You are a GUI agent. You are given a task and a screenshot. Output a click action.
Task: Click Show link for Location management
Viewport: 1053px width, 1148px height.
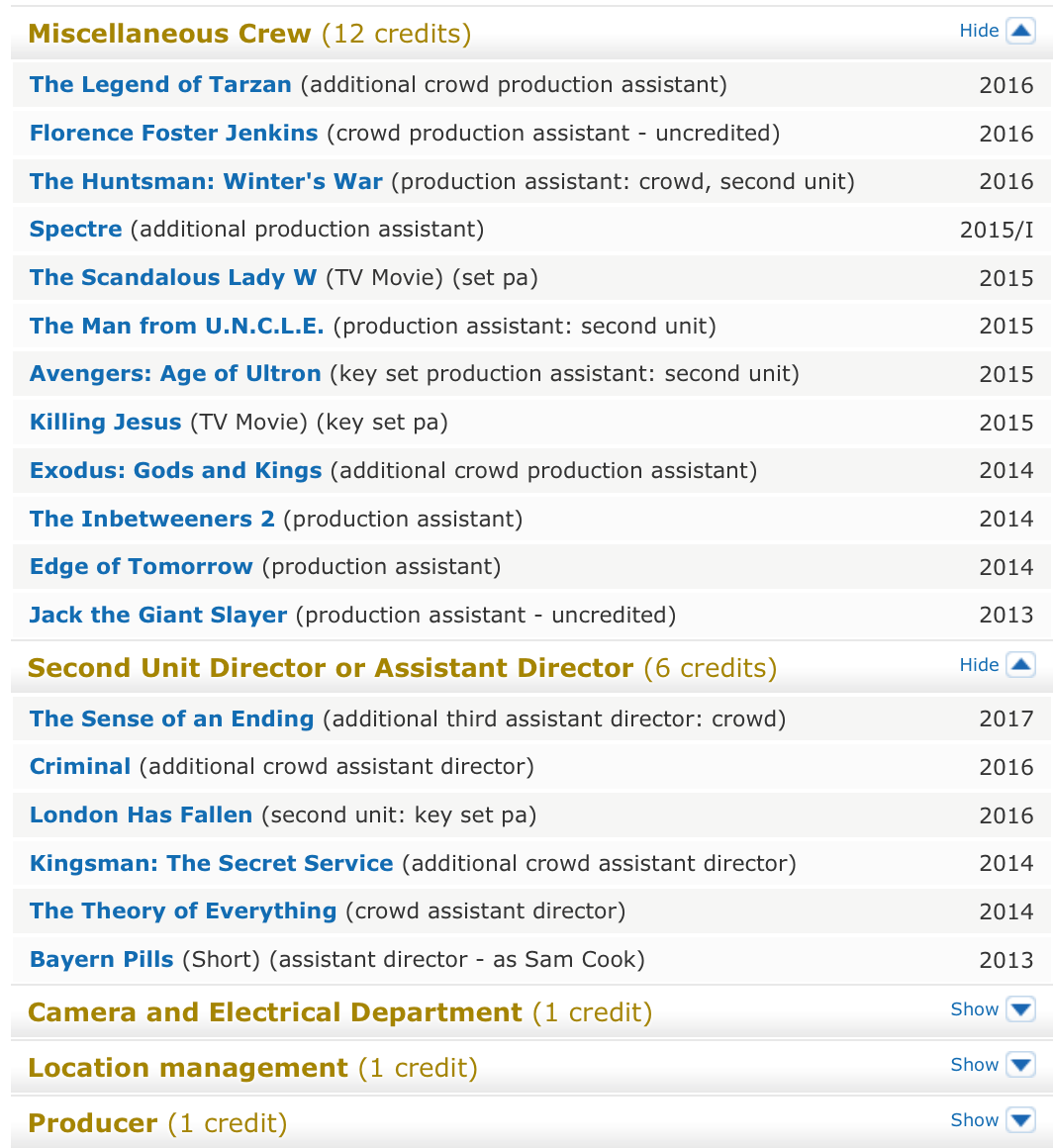975,1065
